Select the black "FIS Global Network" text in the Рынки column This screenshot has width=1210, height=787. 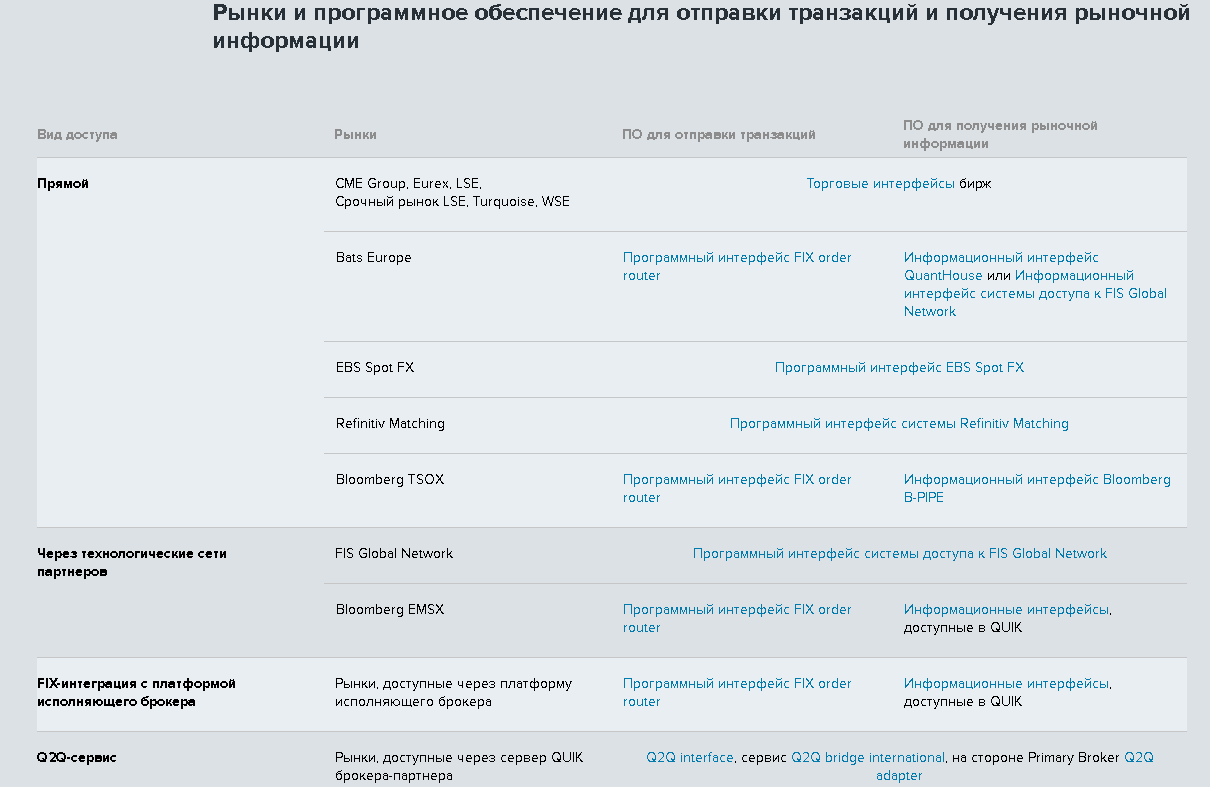[394, 554]
